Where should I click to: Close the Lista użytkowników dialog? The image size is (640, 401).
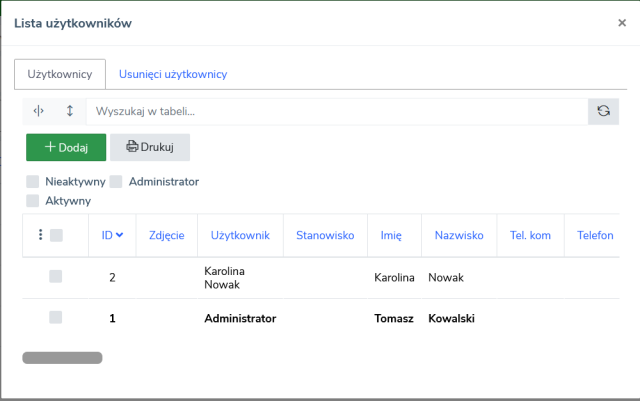622,23
